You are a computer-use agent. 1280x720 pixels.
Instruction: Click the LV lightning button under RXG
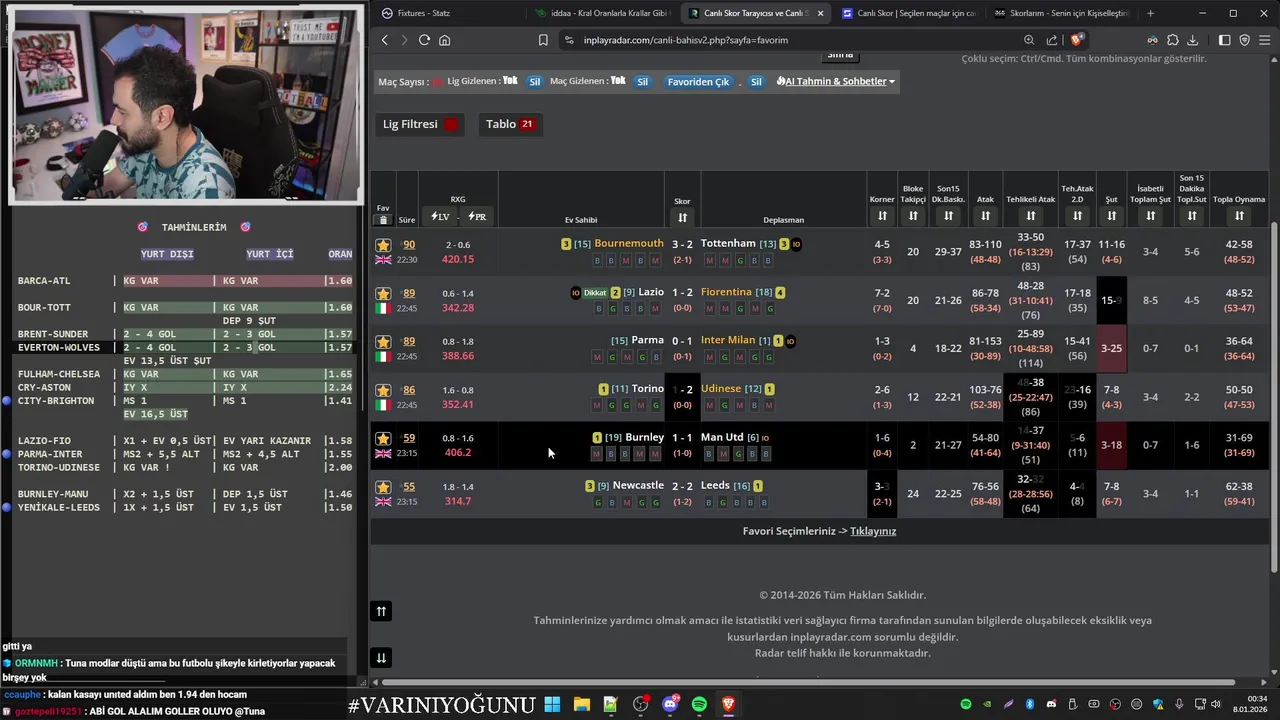[440, 216]
